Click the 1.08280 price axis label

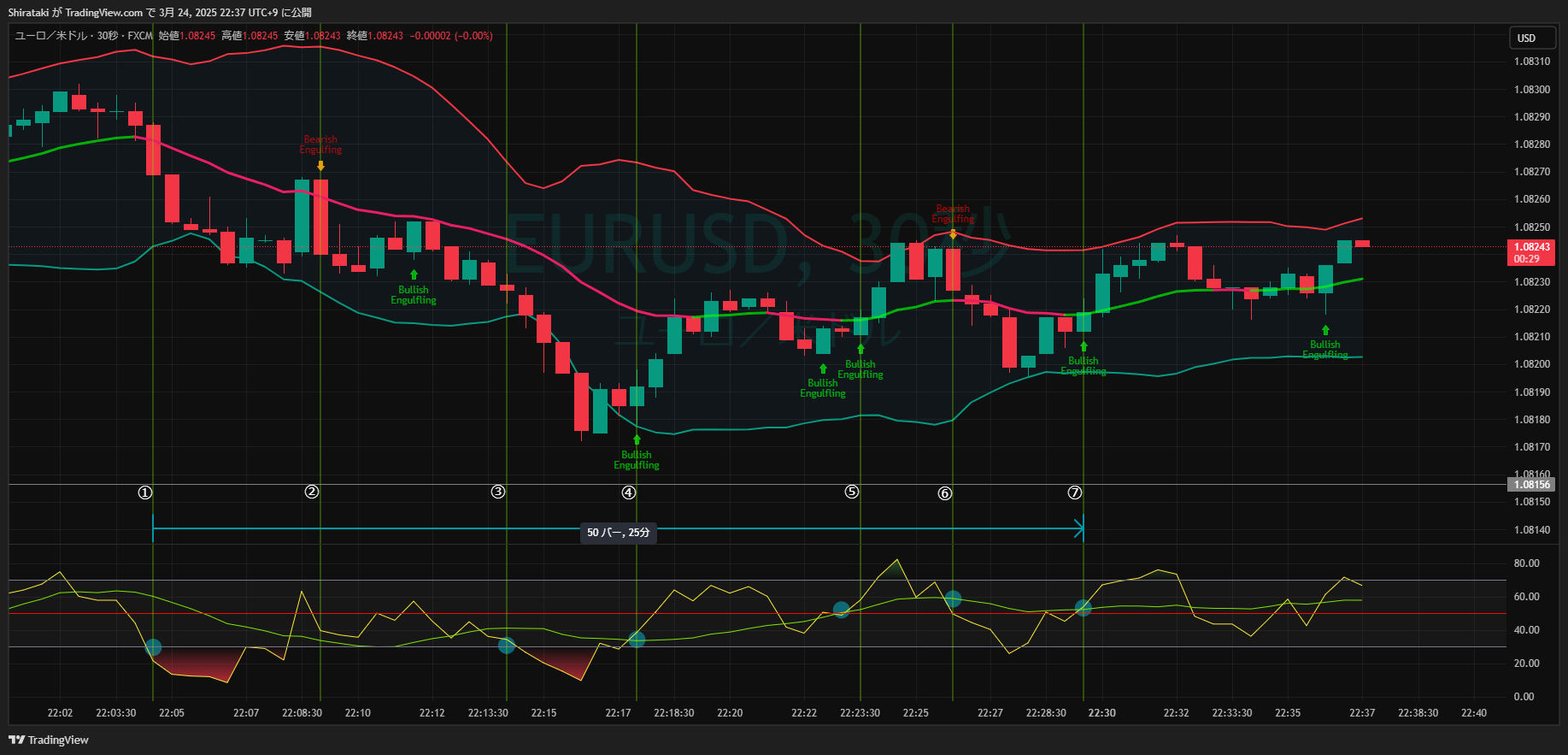[x=1532, y=145]
